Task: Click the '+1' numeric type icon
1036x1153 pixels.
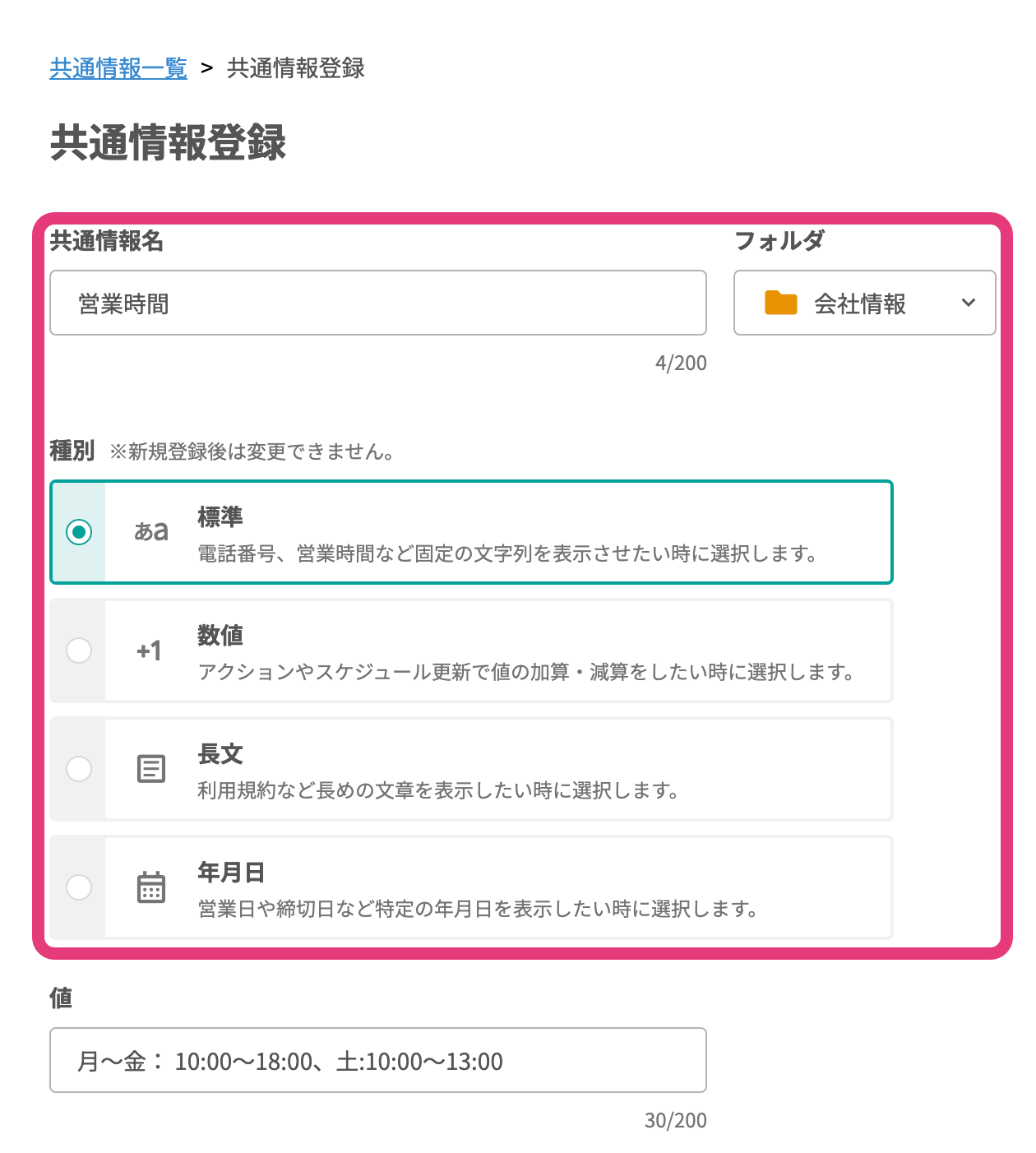Action: pos(149,651)
